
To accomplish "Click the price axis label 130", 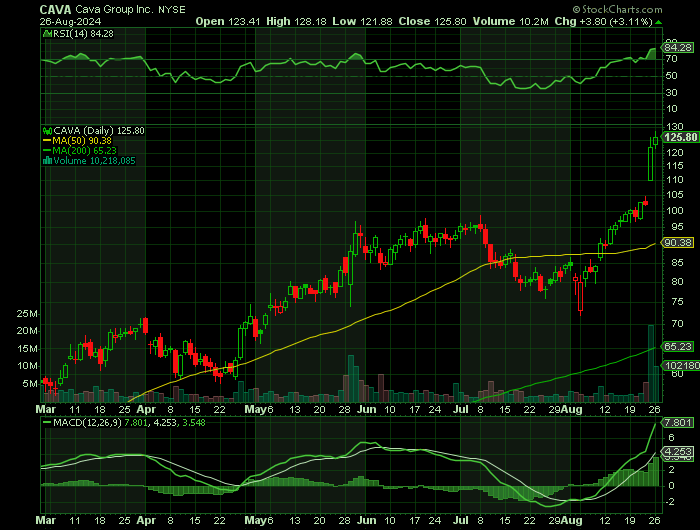I will 674,127.
